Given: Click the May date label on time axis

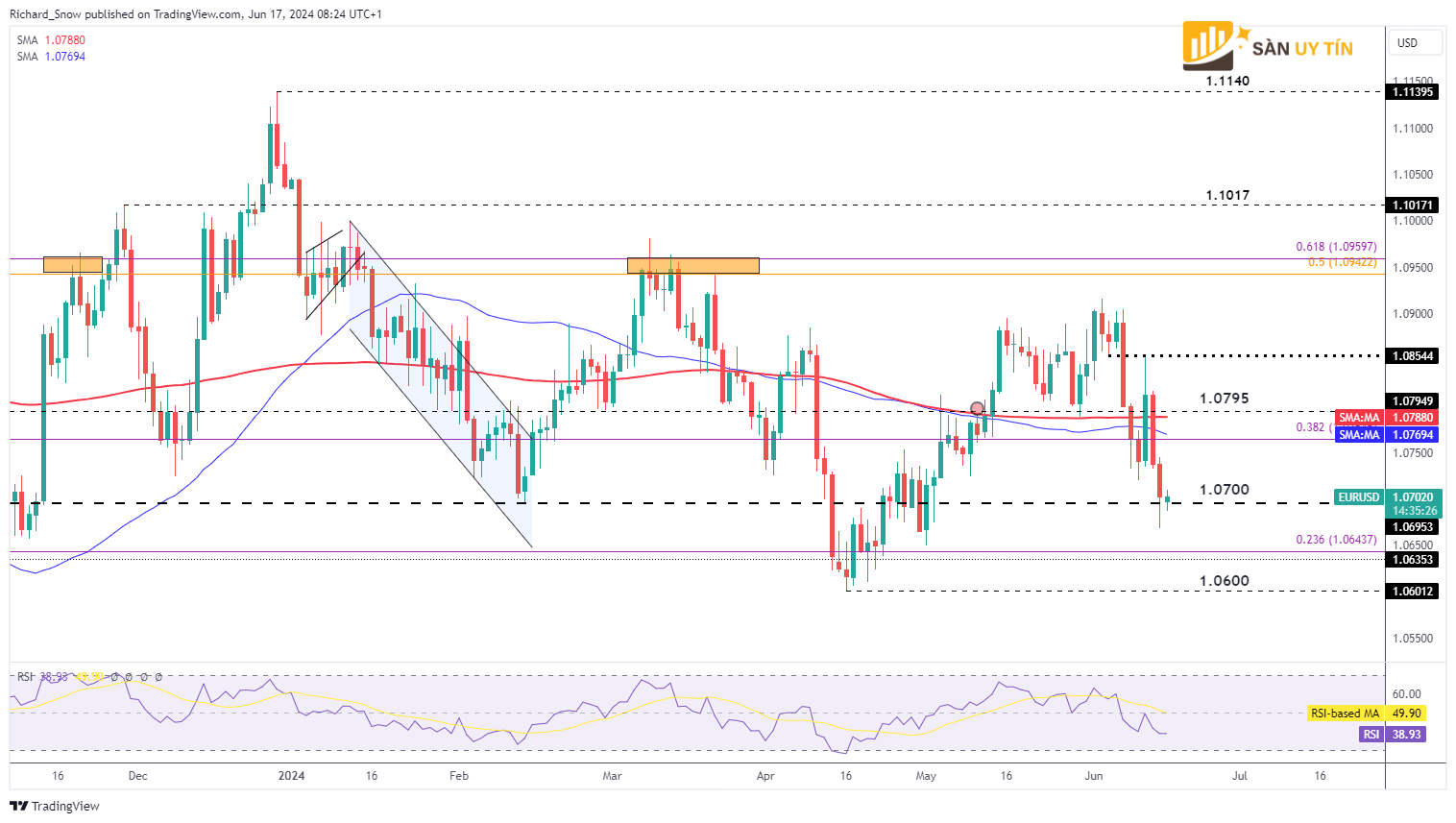Looking at the screenshot, I should coord(926,776).
